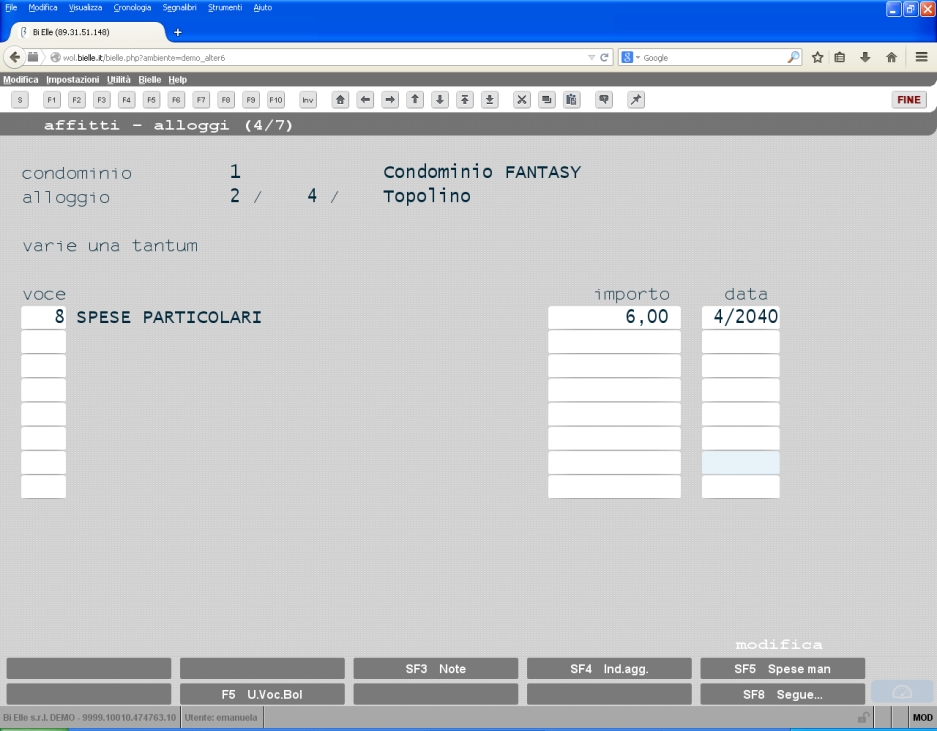Click the SPESE PARTICOLARI label
The height and width of the screenshot is (731, 937).
[x=169, y=317]
